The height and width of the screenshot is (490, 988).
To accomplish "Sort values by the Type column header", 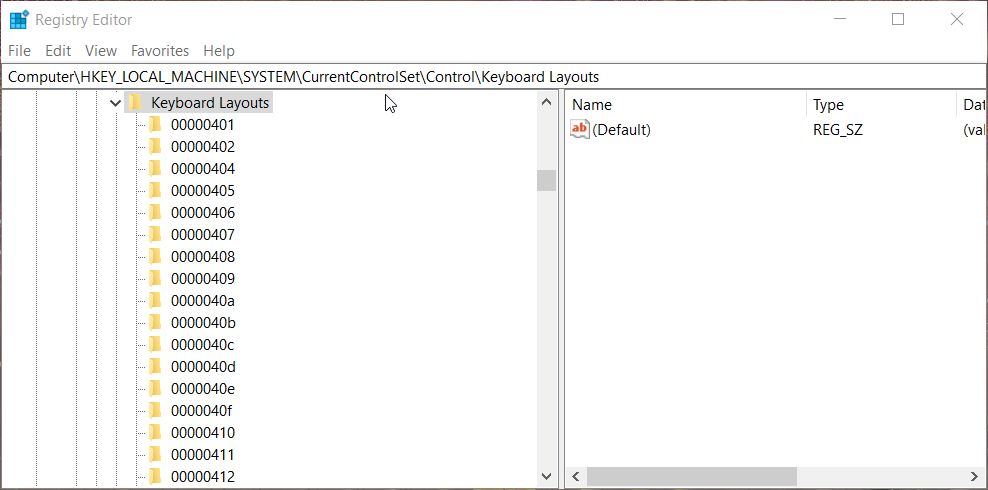I will (x=881, y=105).
